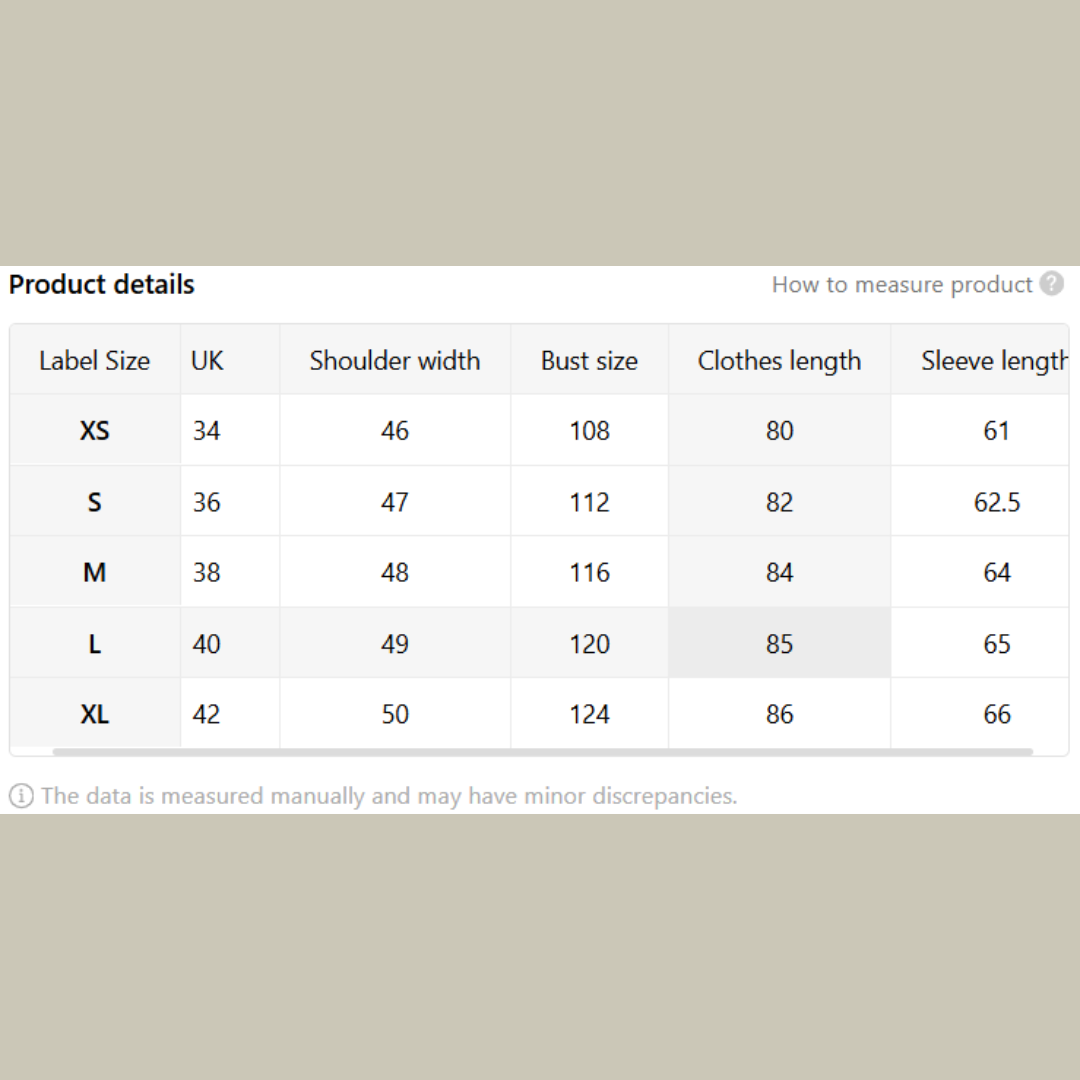The image size is (1080, 1080).
Task: Click the highlighted 85 clothes length cell
Action: pos(779,644)
